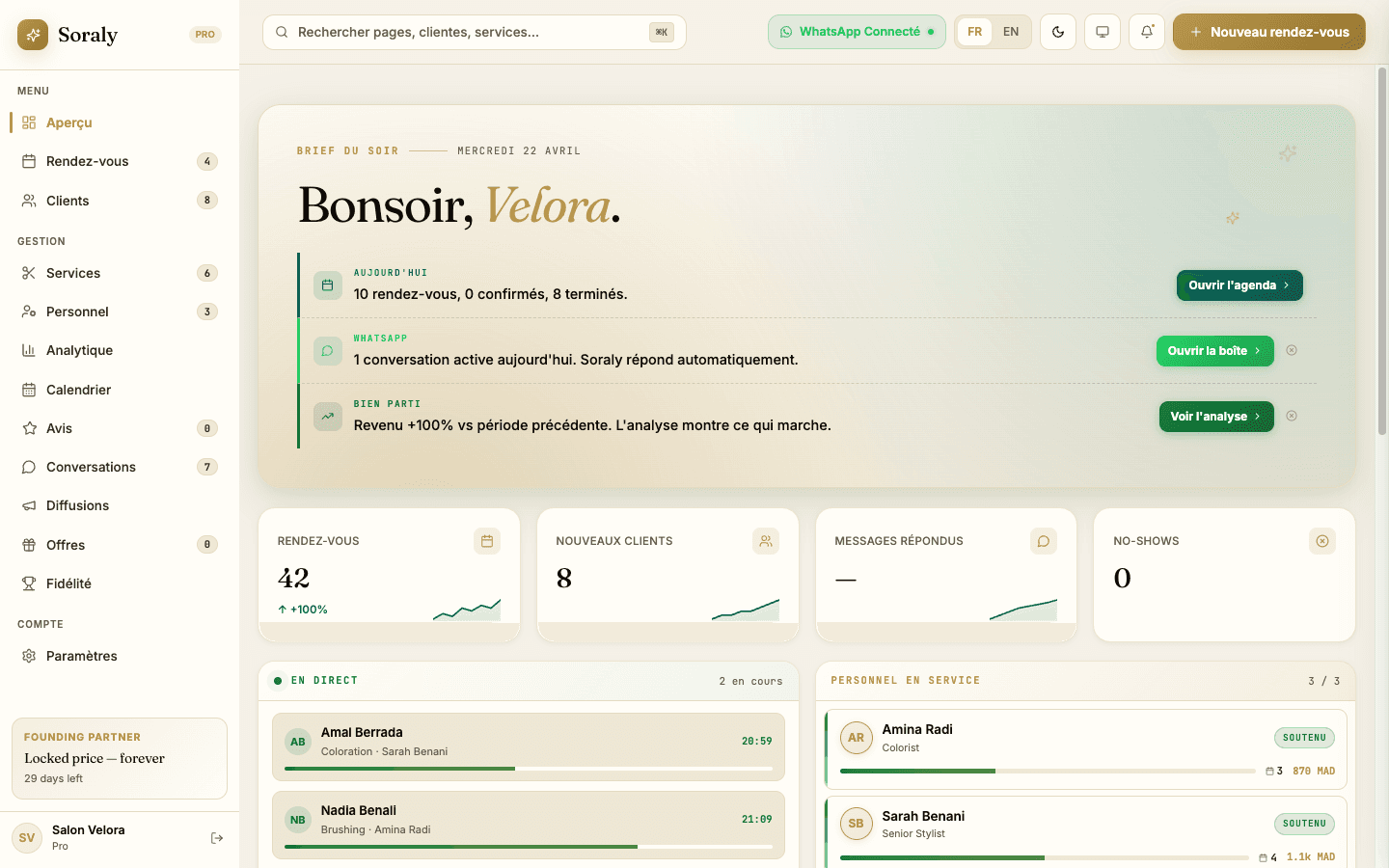Dismiss the Bien Parti brief row
The height and width of the screenshot is (868, 1389).
[1292, 416]
